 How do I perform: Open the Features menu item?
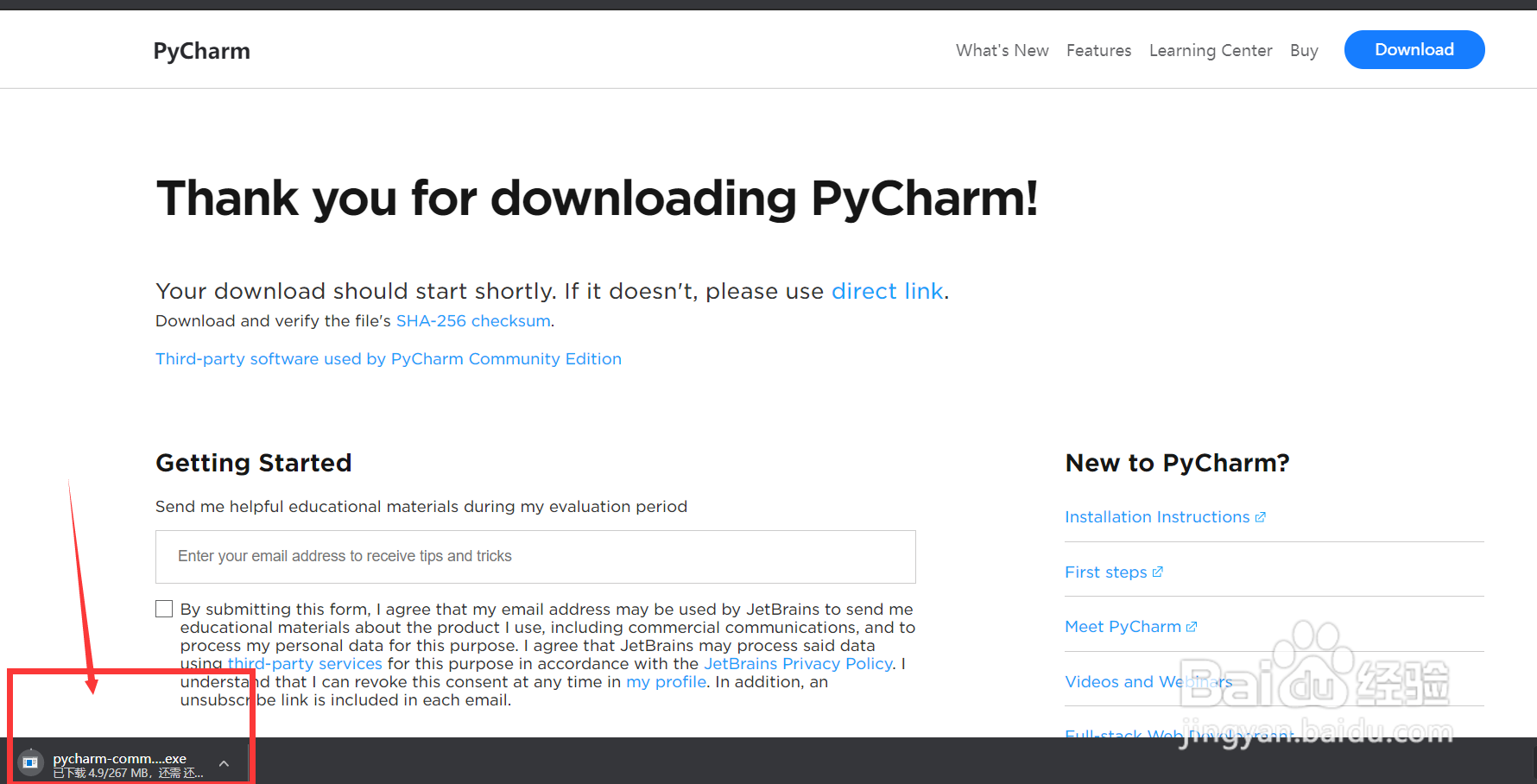(x=1098, y=50)
